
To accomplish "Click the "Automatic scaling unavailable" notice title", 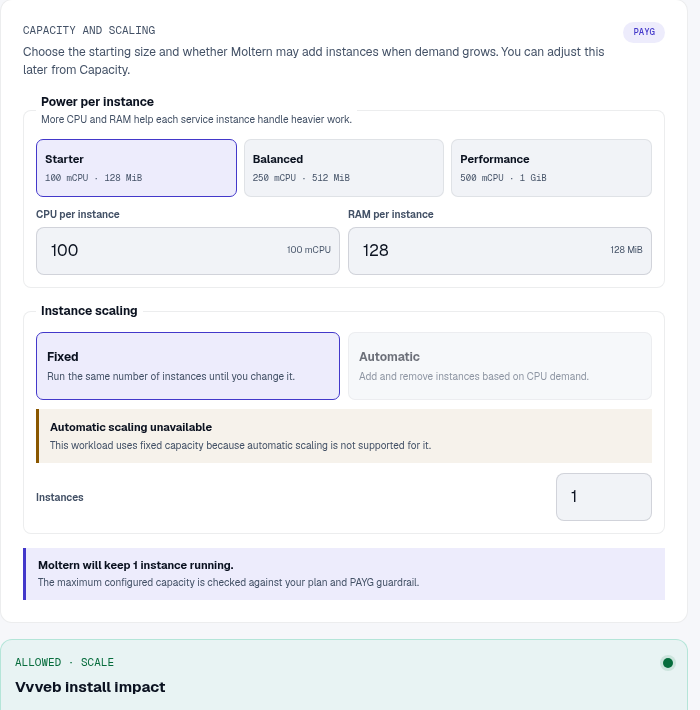I will (x=131, y=427).
